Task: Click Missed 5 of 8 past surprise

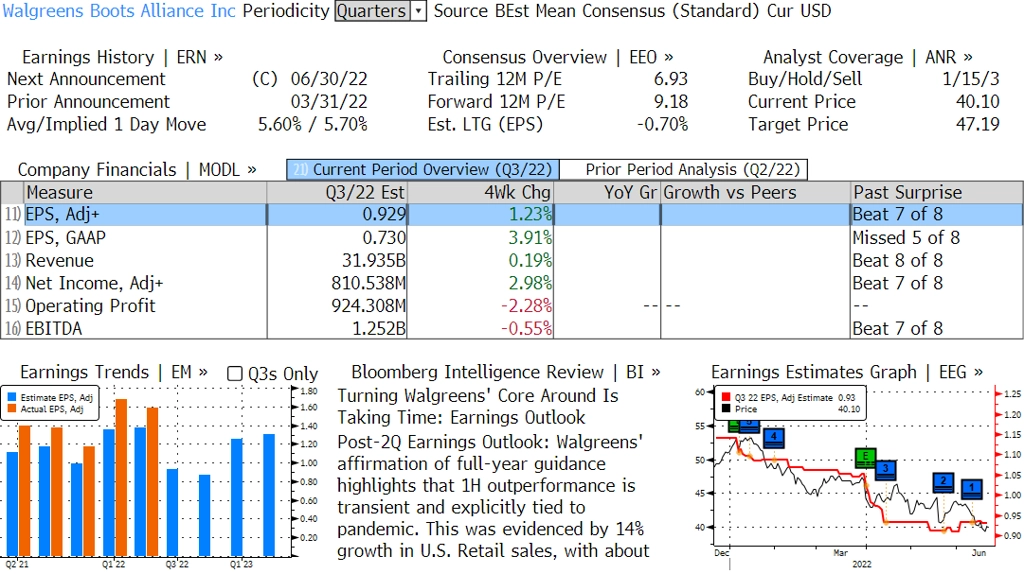Action: click(906, 238)
